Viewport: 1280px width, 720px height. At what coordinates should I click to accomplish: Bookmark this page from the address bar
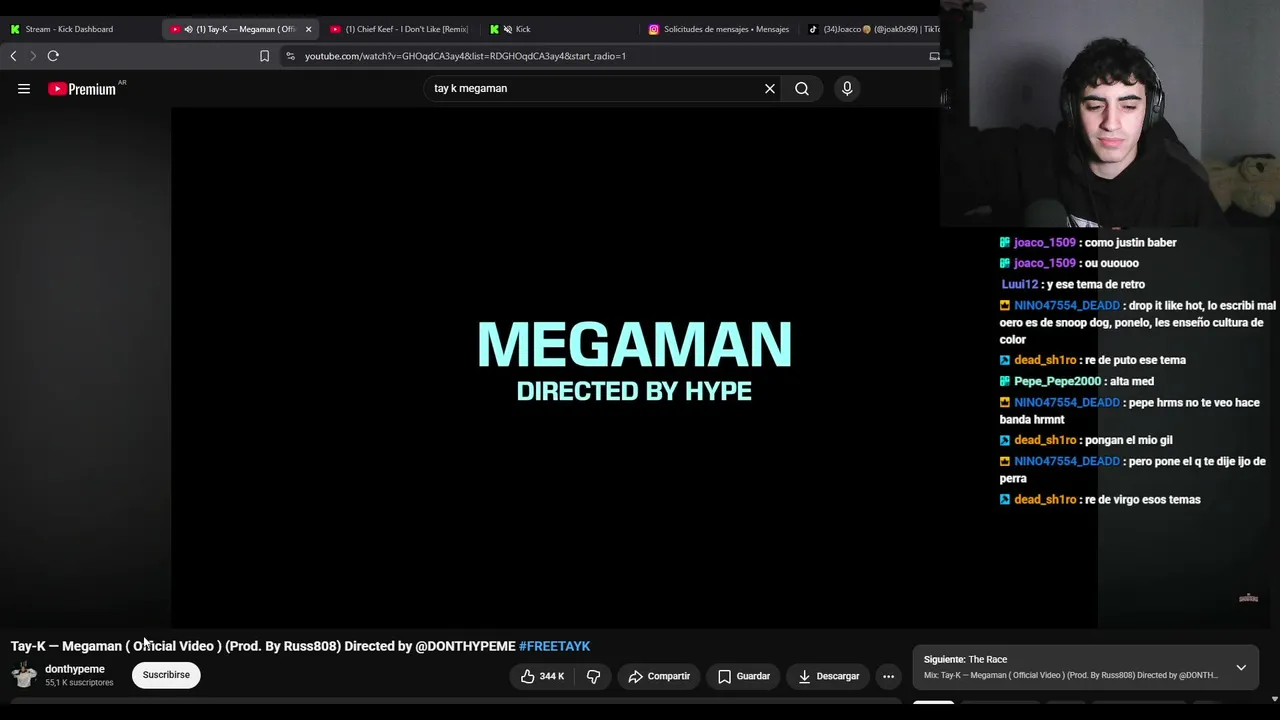click(264, 56)
